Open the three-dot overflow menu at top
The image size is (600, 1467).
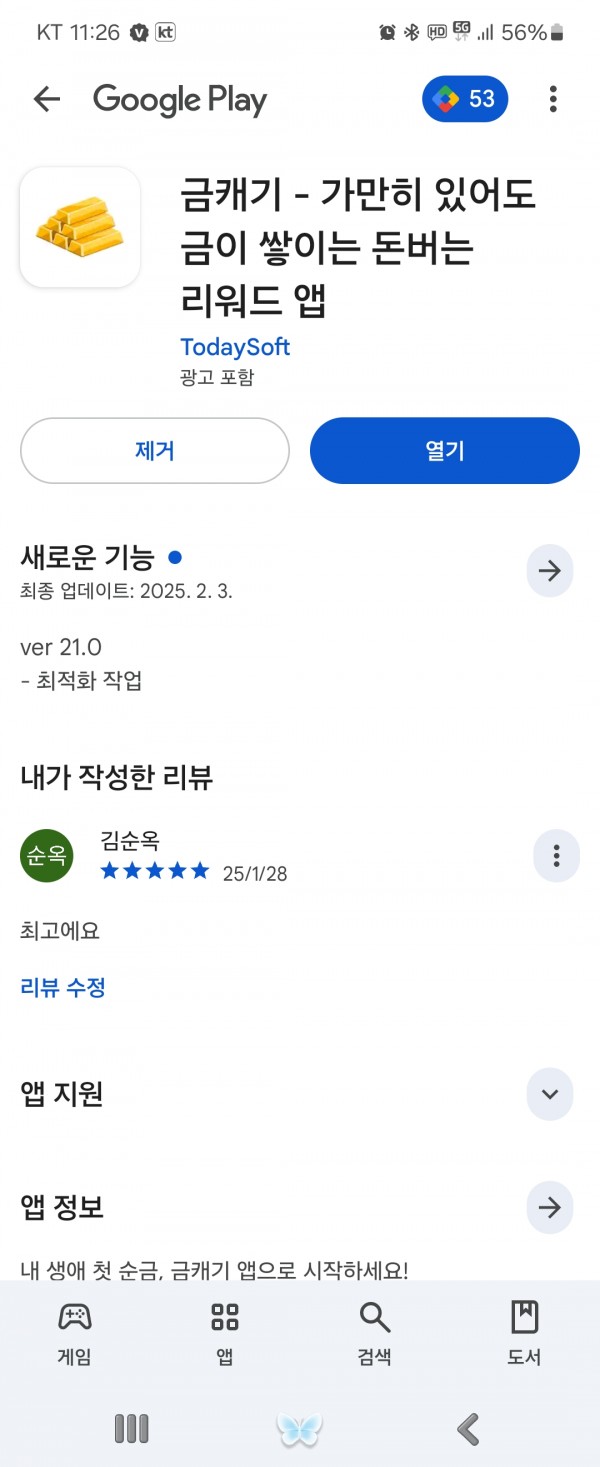pyautogui.click(x=553, y=99)
